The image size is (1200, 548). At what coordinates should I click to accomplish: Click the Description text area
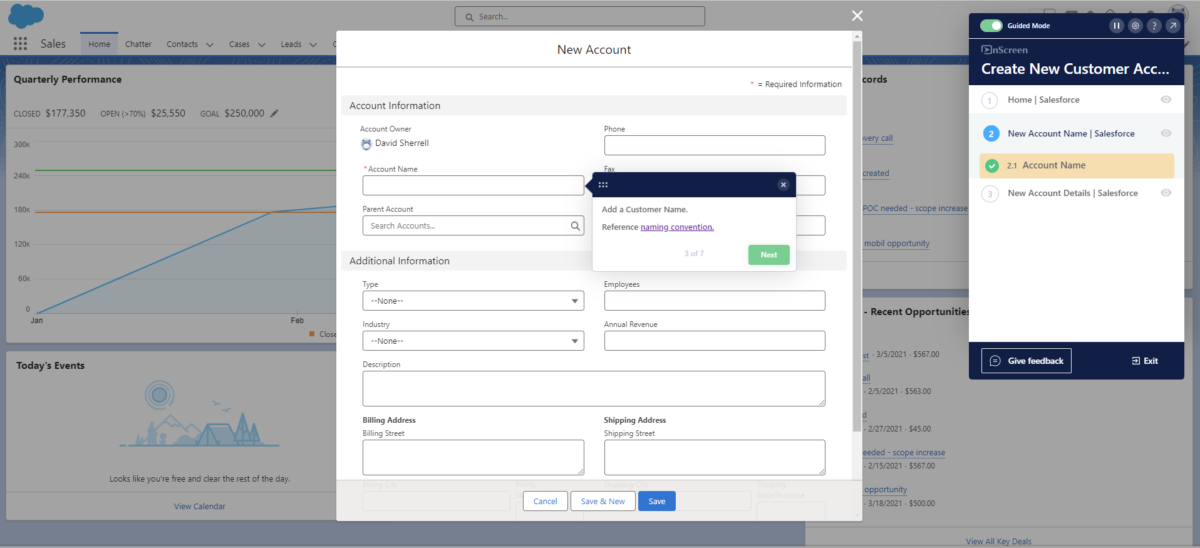coord(594,388)
